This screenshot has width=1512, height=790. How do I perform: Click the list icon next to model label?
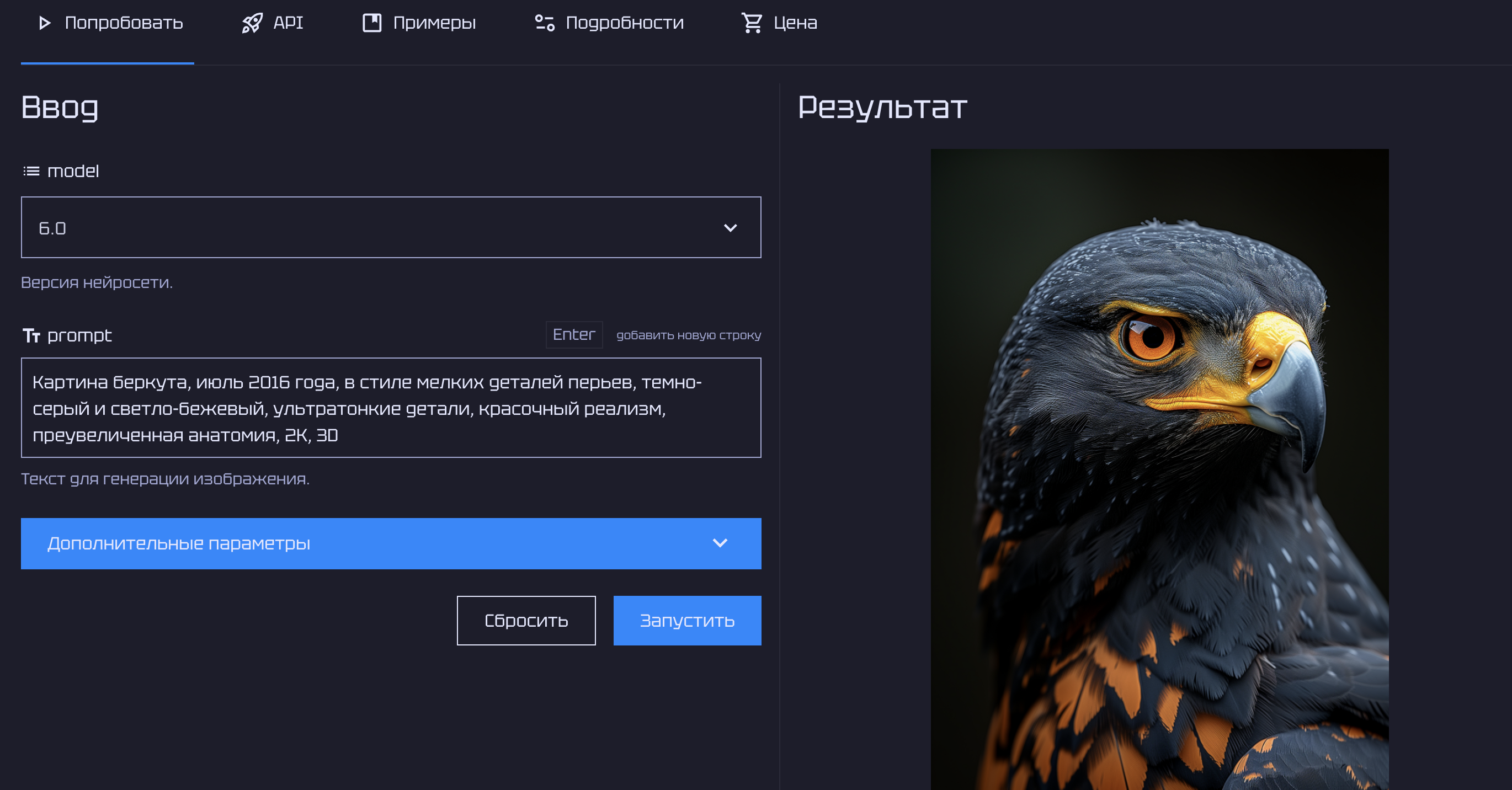tap(31, 172)
